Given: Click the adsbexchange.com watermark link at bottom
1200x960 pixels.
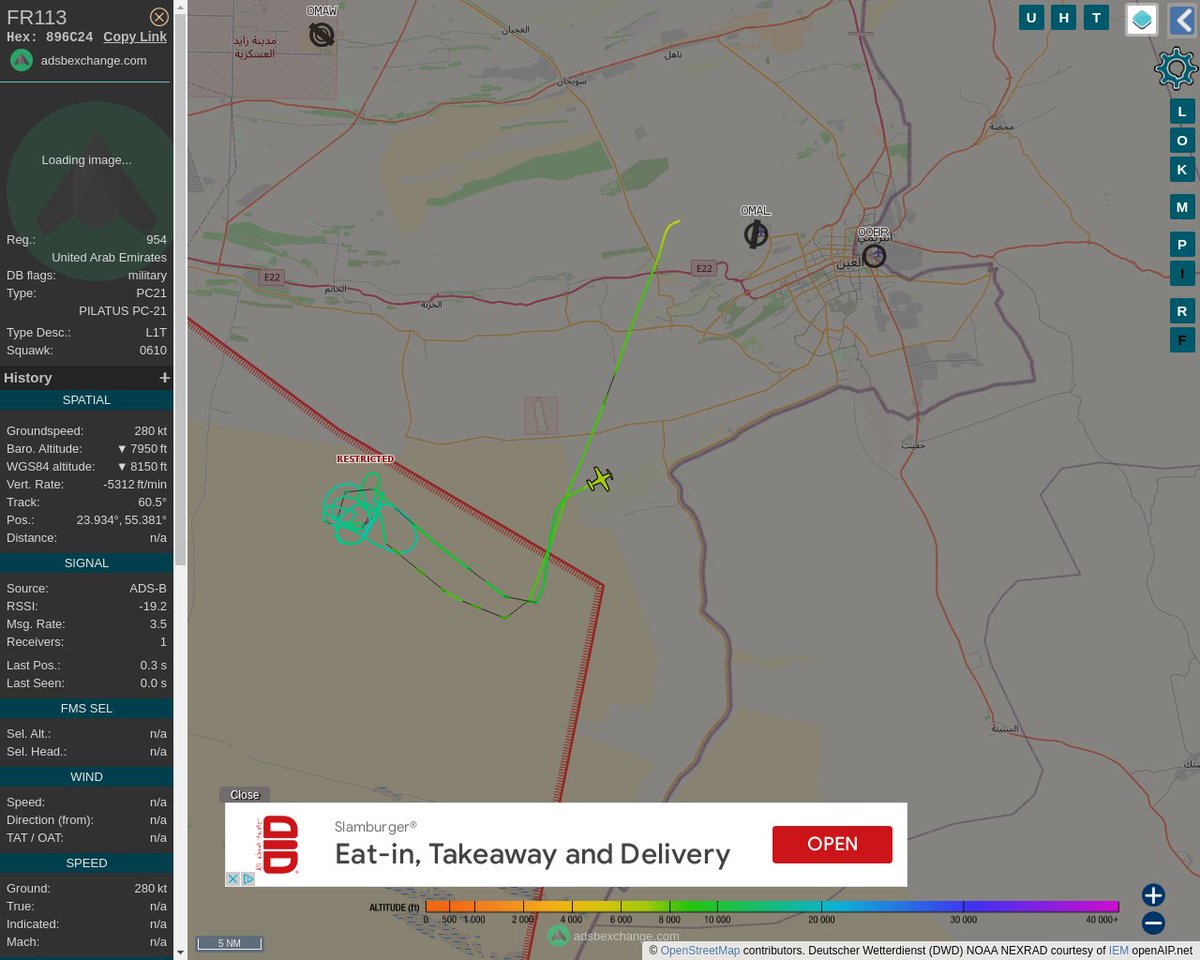Looking at the screenshot, I should click(613, 936).
